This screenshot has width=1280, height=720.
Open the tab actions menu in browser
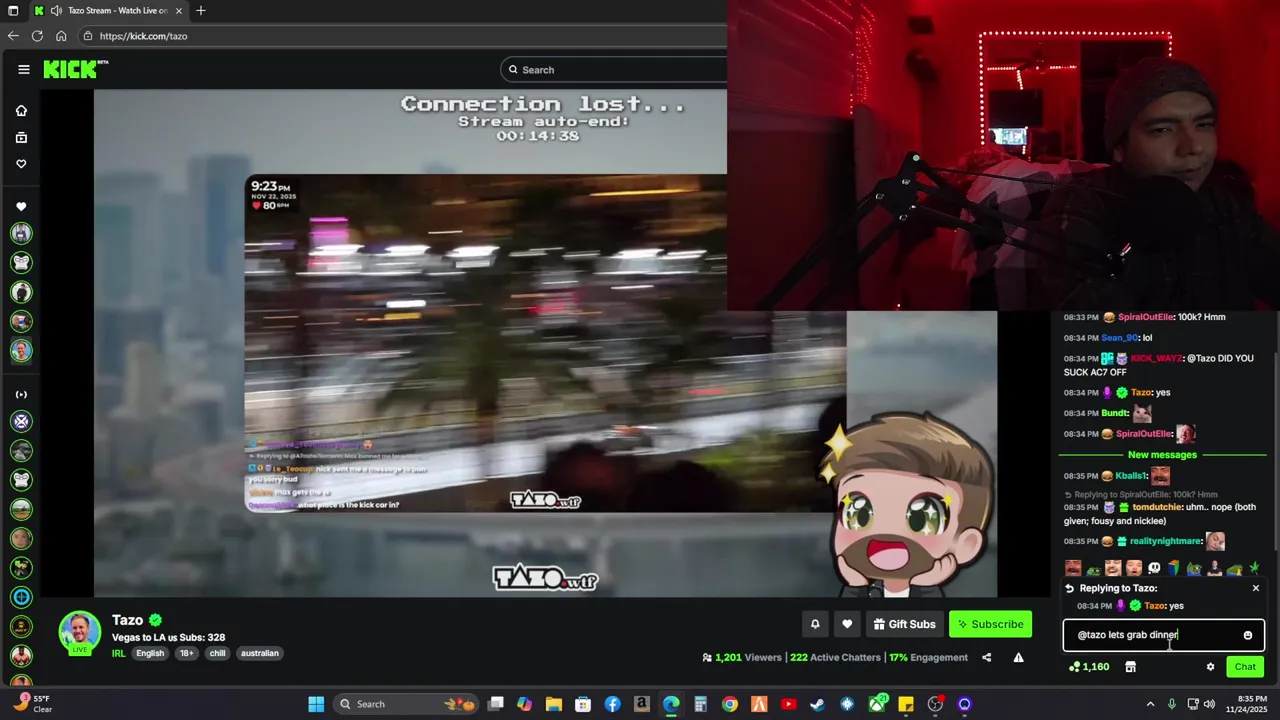(13, 11)
